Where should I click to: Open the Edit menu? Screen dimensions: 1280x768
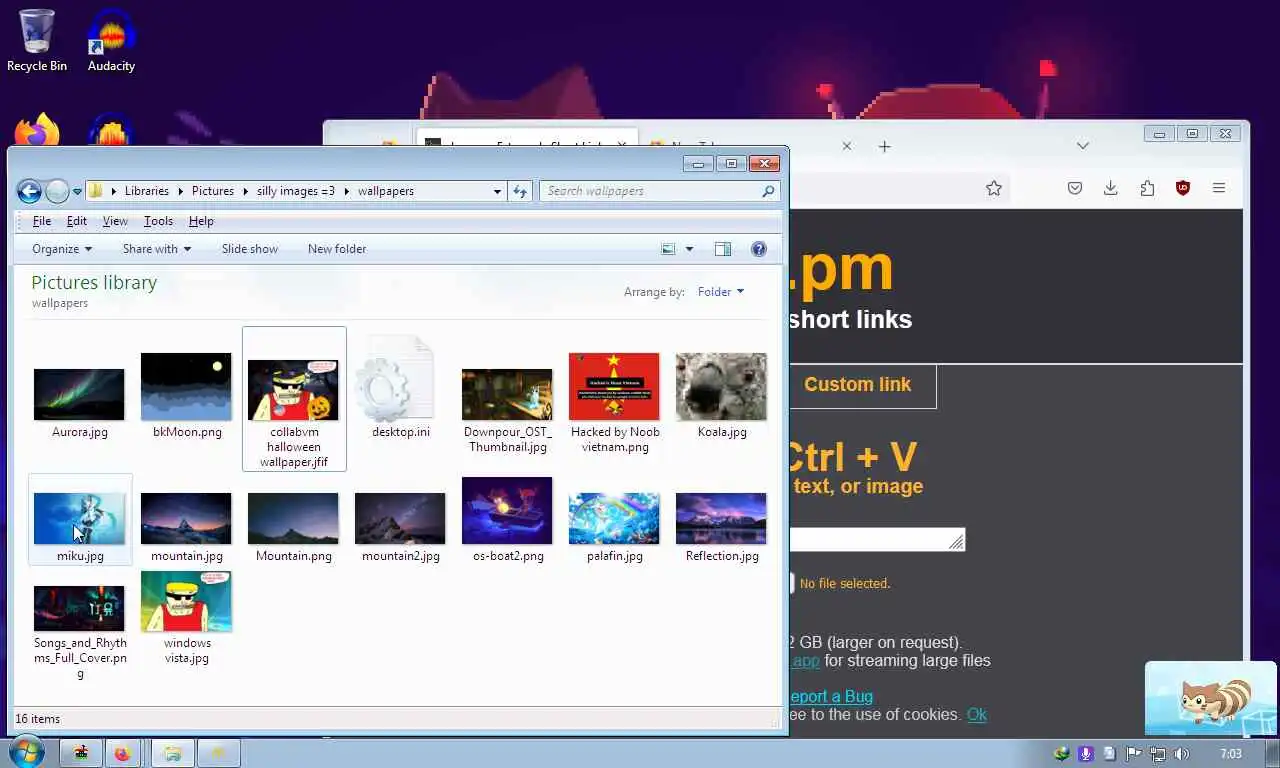point(77,221)
